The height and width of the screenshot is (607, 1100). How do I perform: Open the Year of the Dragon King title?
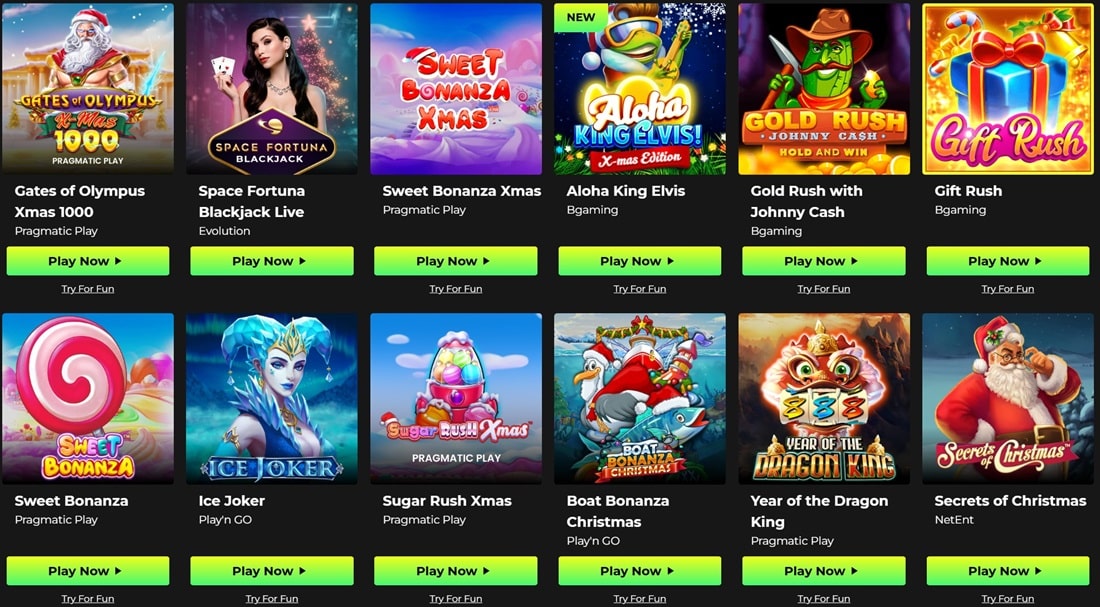pyautogui.click(x=819, y=512)
